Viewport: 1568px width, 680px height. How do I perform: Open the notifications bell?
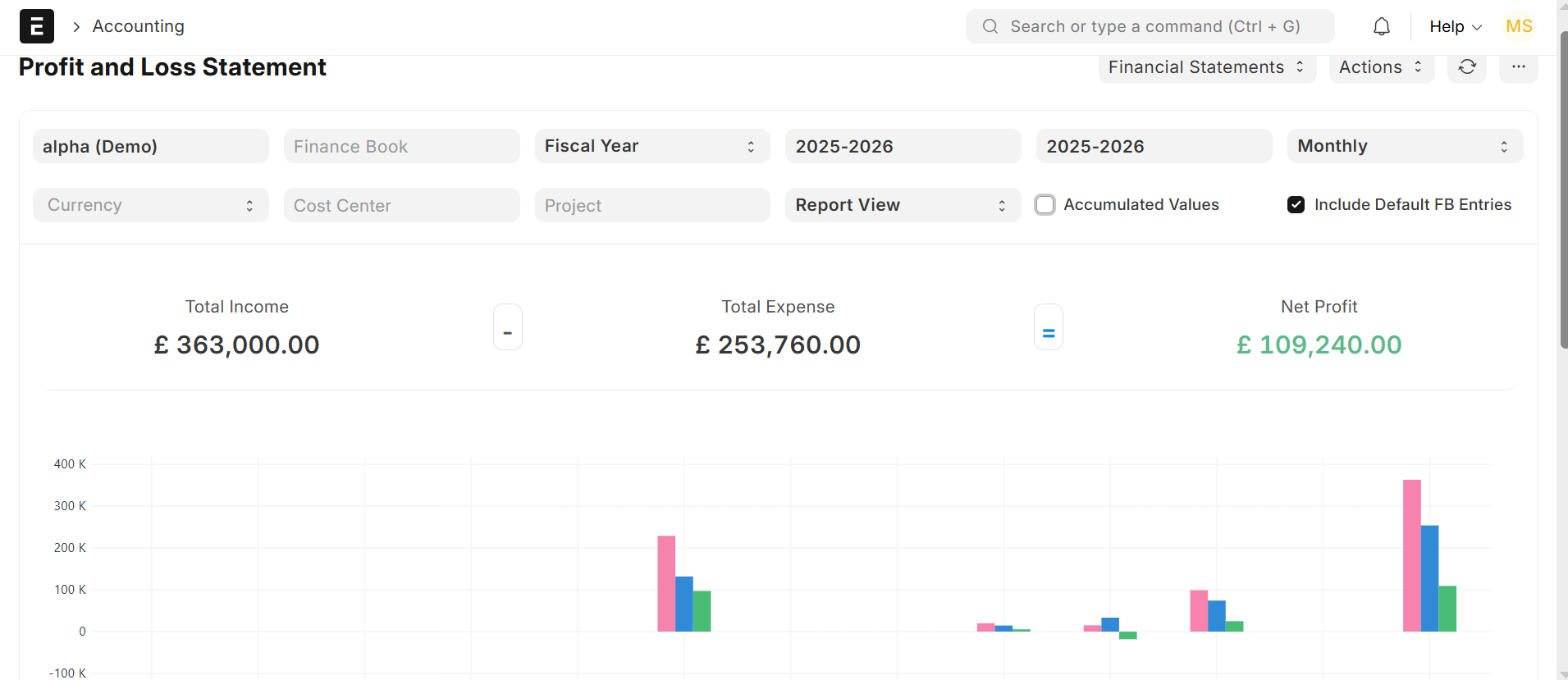(x=1382, y=26)
